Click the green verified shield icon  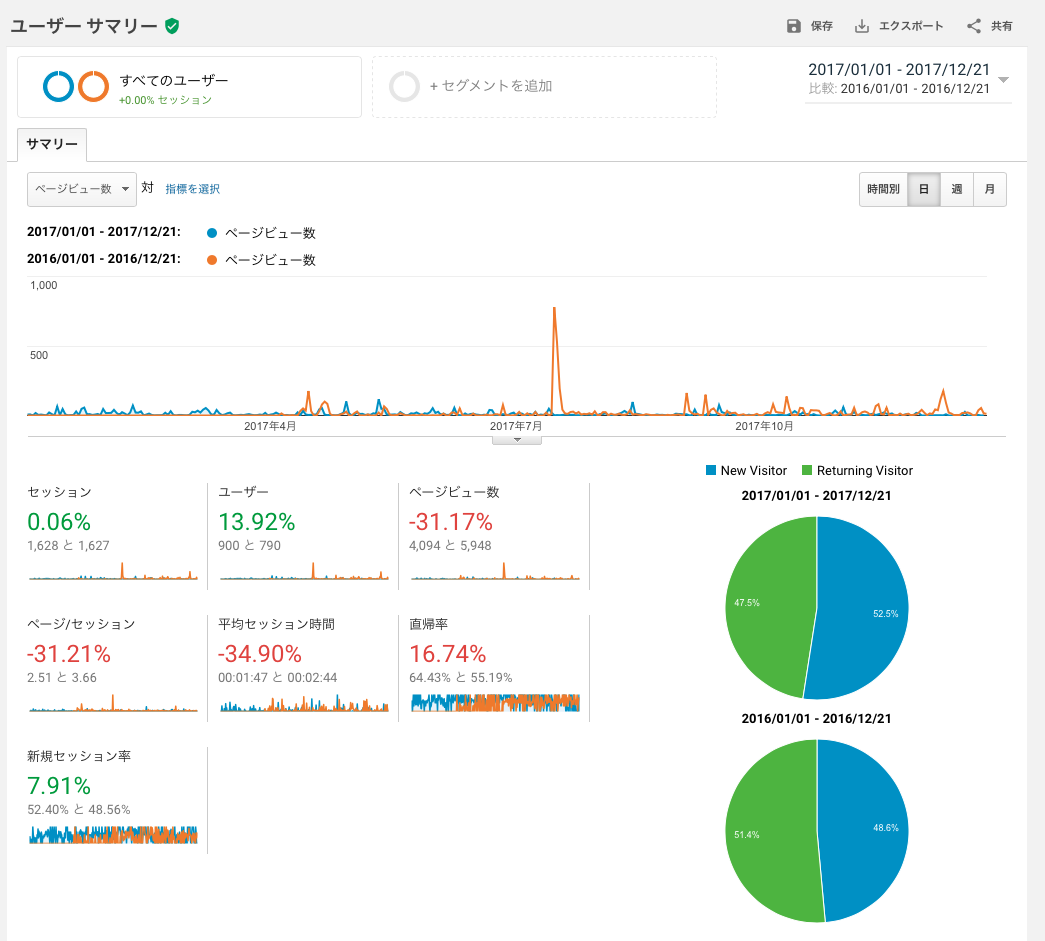click(172, 26)
